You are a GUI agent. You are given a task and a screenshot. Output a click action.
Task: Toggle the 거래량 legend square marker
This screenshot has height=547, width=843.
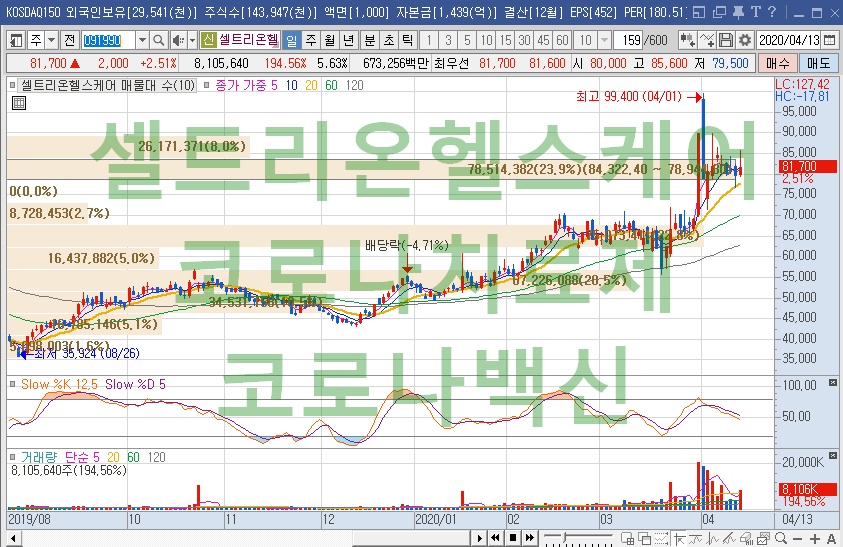[x=12, y=457]
